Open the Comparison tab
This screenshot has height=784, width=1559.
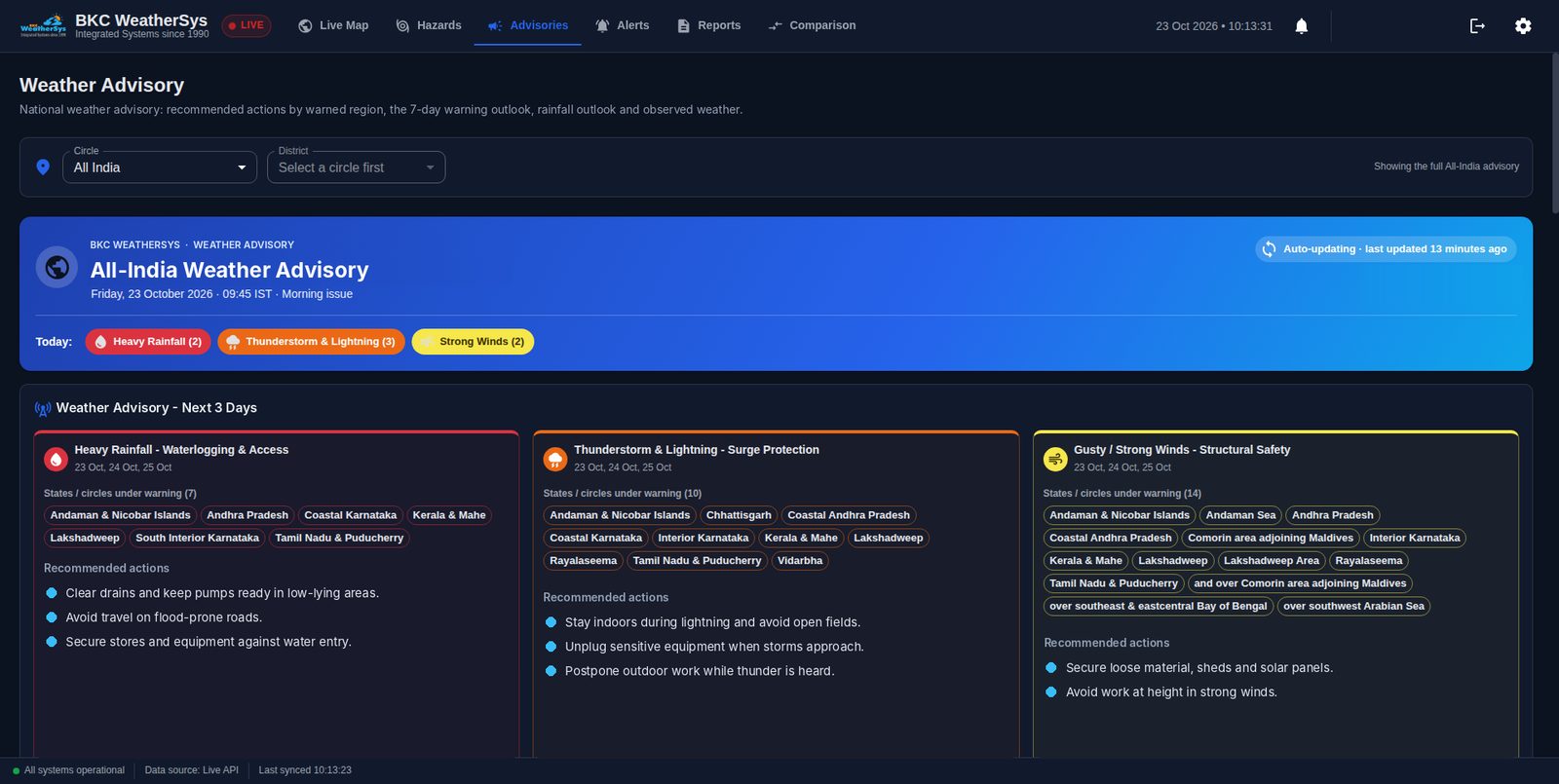pyautogui.click(x=812, y=25)
